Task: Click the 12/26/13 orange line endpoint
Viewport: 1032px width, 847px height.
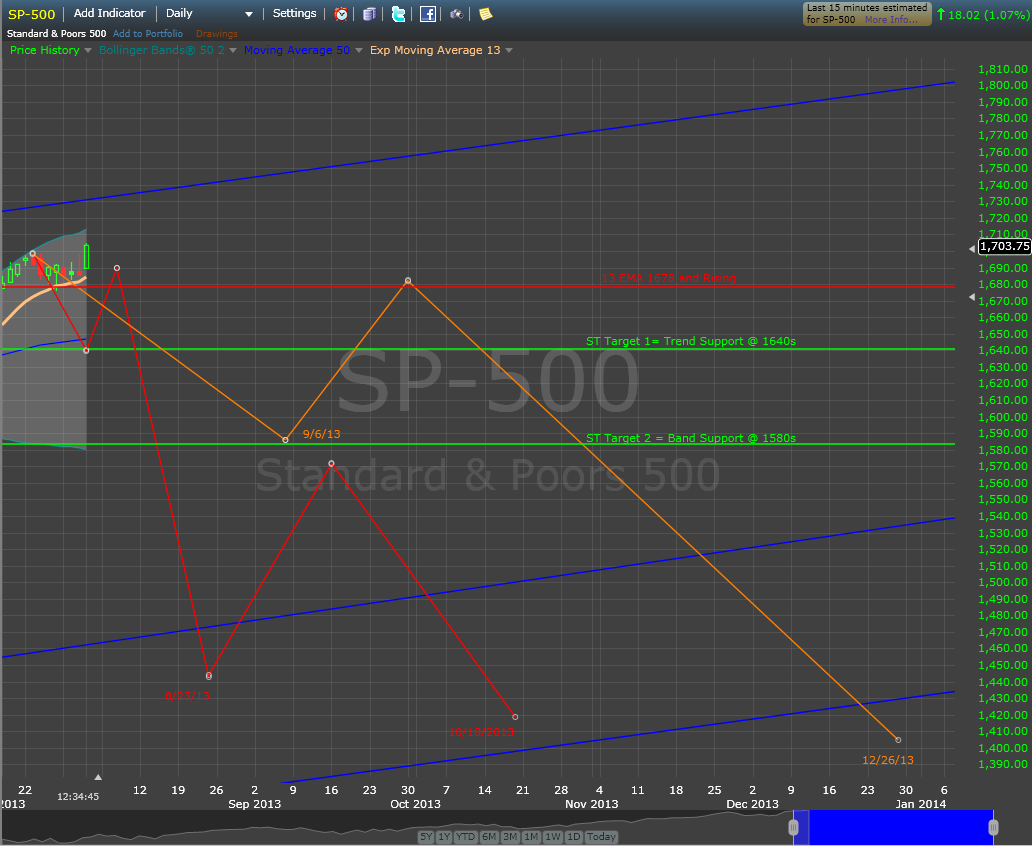Action: click(898, 740)
